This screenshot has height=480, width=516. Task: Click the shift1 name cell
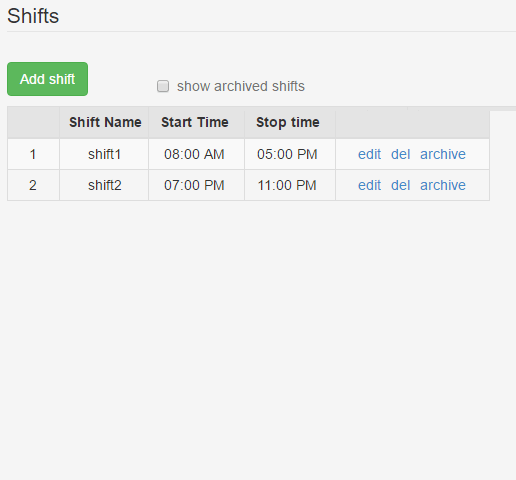point(104,154)
